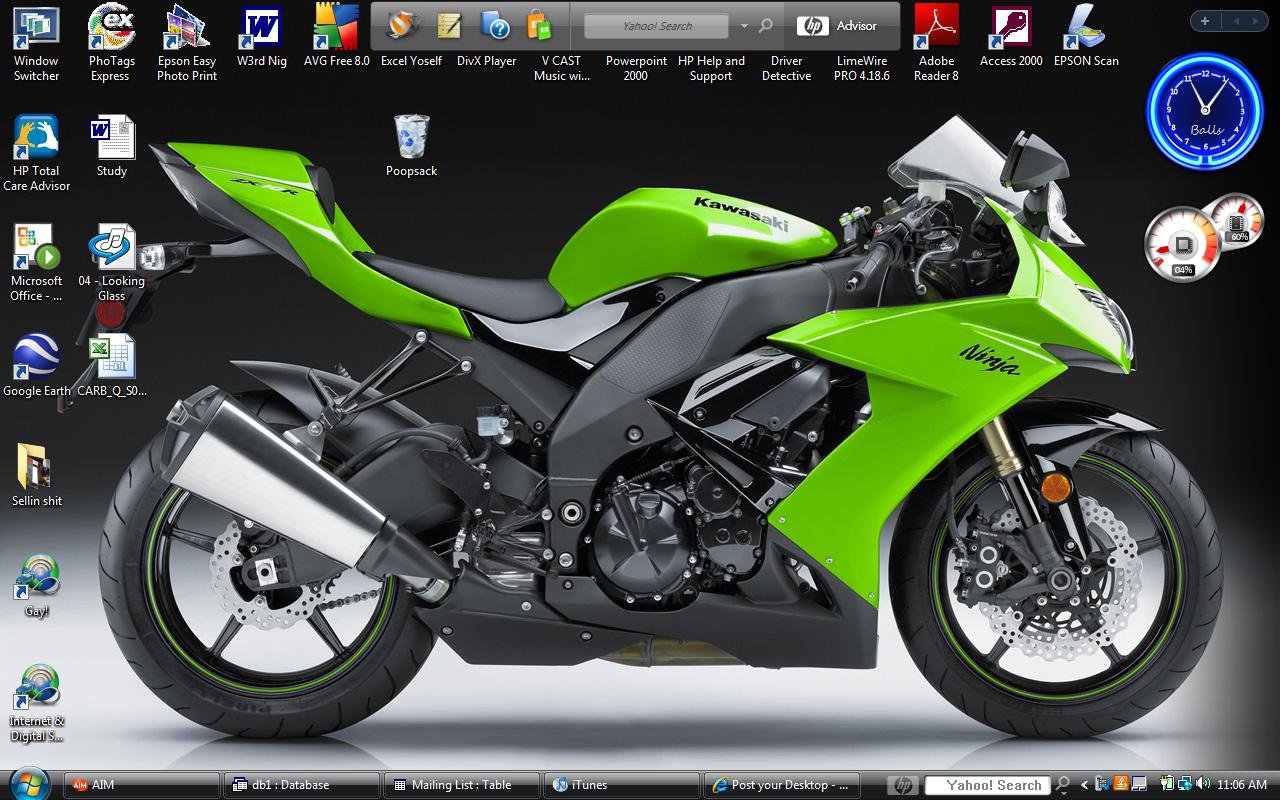This screenshot has height=800, width=1280.
Task: Click the blue neon Balls clock gadget
Action: 1205,111
